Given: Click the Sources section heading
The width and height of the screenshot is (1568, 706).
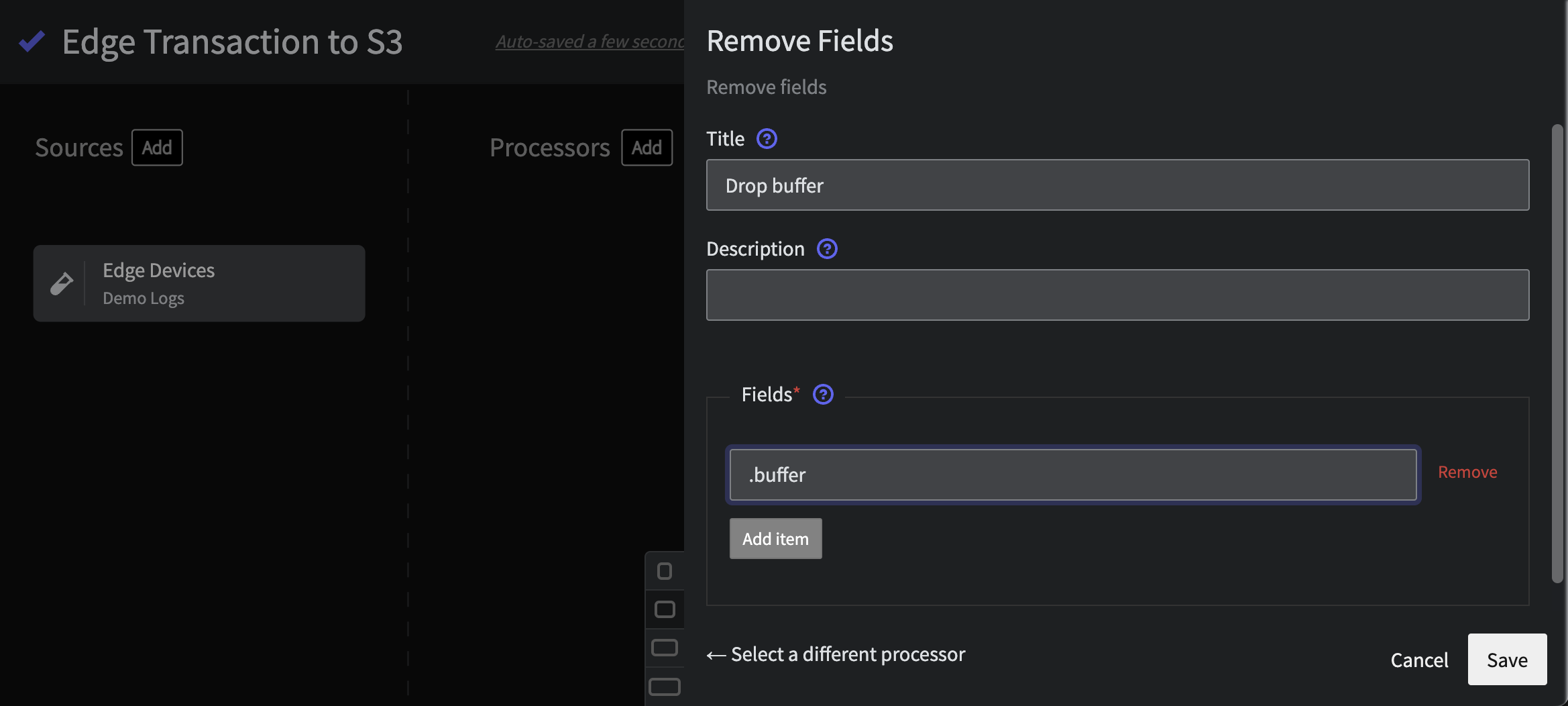Looking at the screenshot, I should [x=79, y=148].
